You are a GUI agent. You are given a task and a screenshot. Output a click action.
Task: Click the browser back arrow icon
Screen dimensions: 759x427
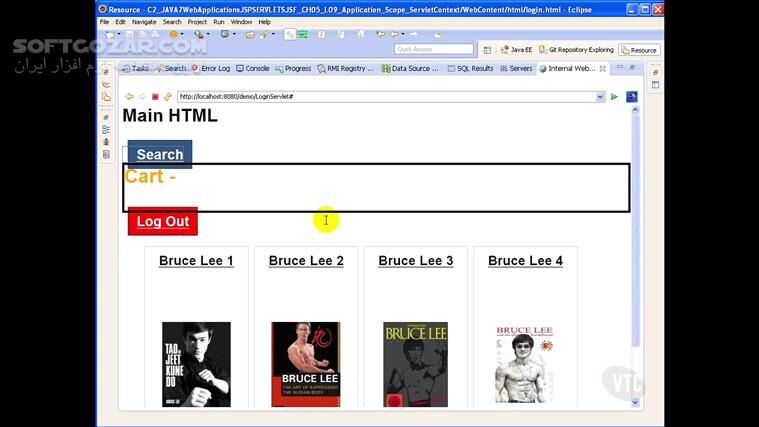click(129, 97)
